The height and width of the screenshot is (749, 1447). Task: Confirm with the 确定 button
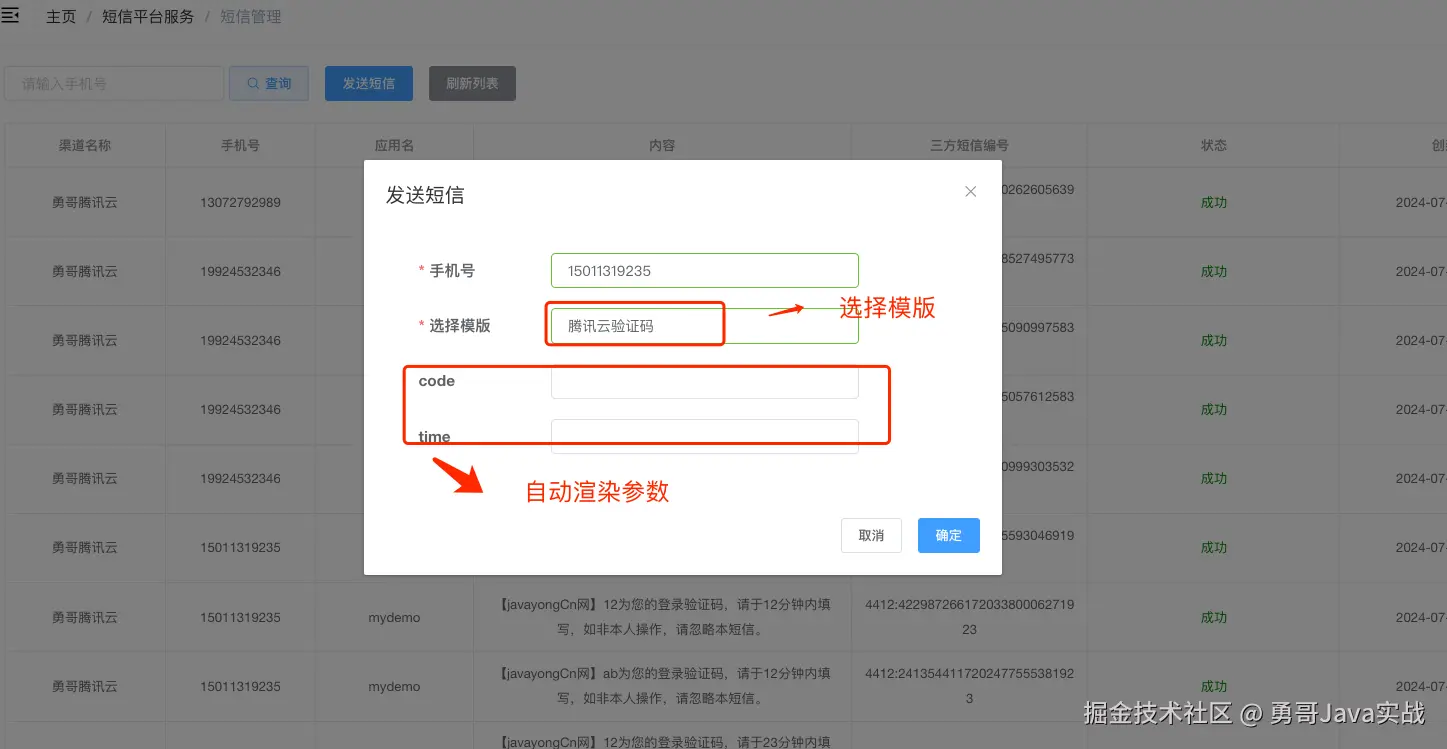[x=948, y=535]
